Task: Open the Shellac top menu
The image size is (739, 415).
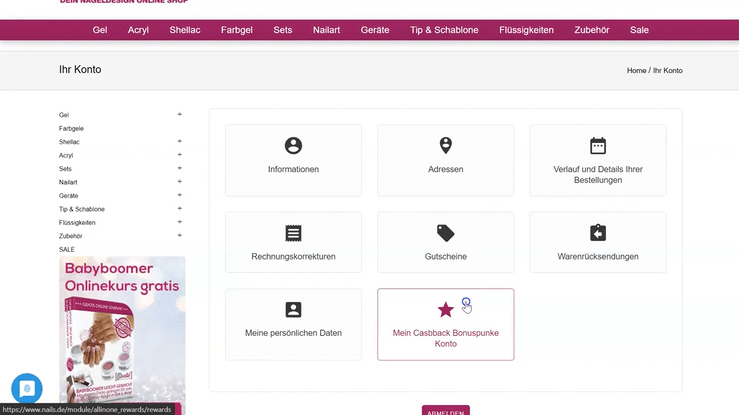Action: (185, 30)
